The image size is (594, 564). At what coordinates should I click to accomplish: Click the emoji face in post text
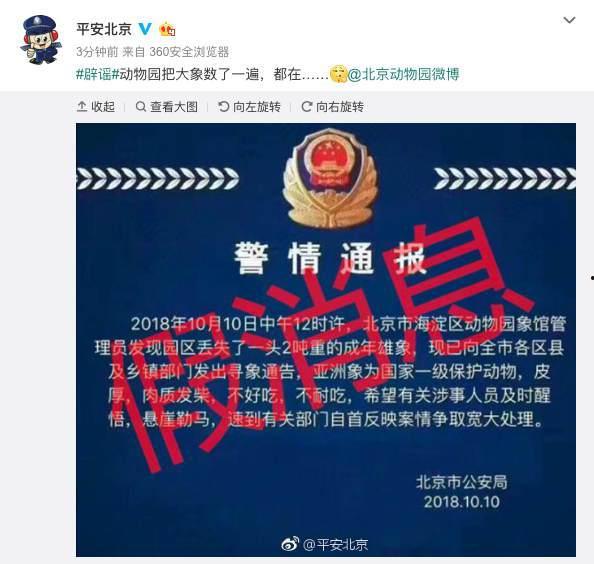pyautogui.click(x=338, y=74)
